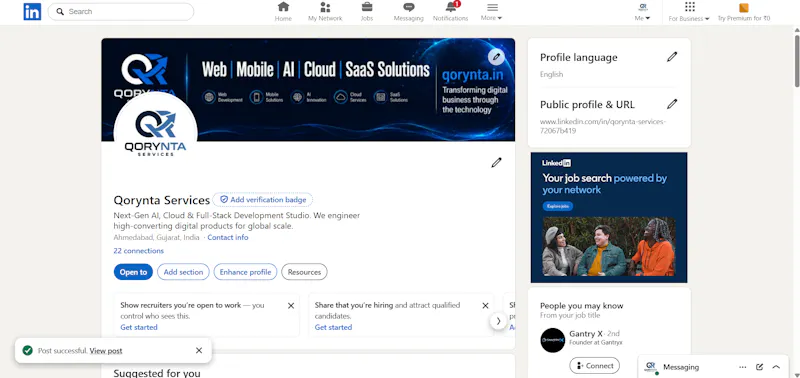
Task: Get started with open to work card
Action: point(139,327)
